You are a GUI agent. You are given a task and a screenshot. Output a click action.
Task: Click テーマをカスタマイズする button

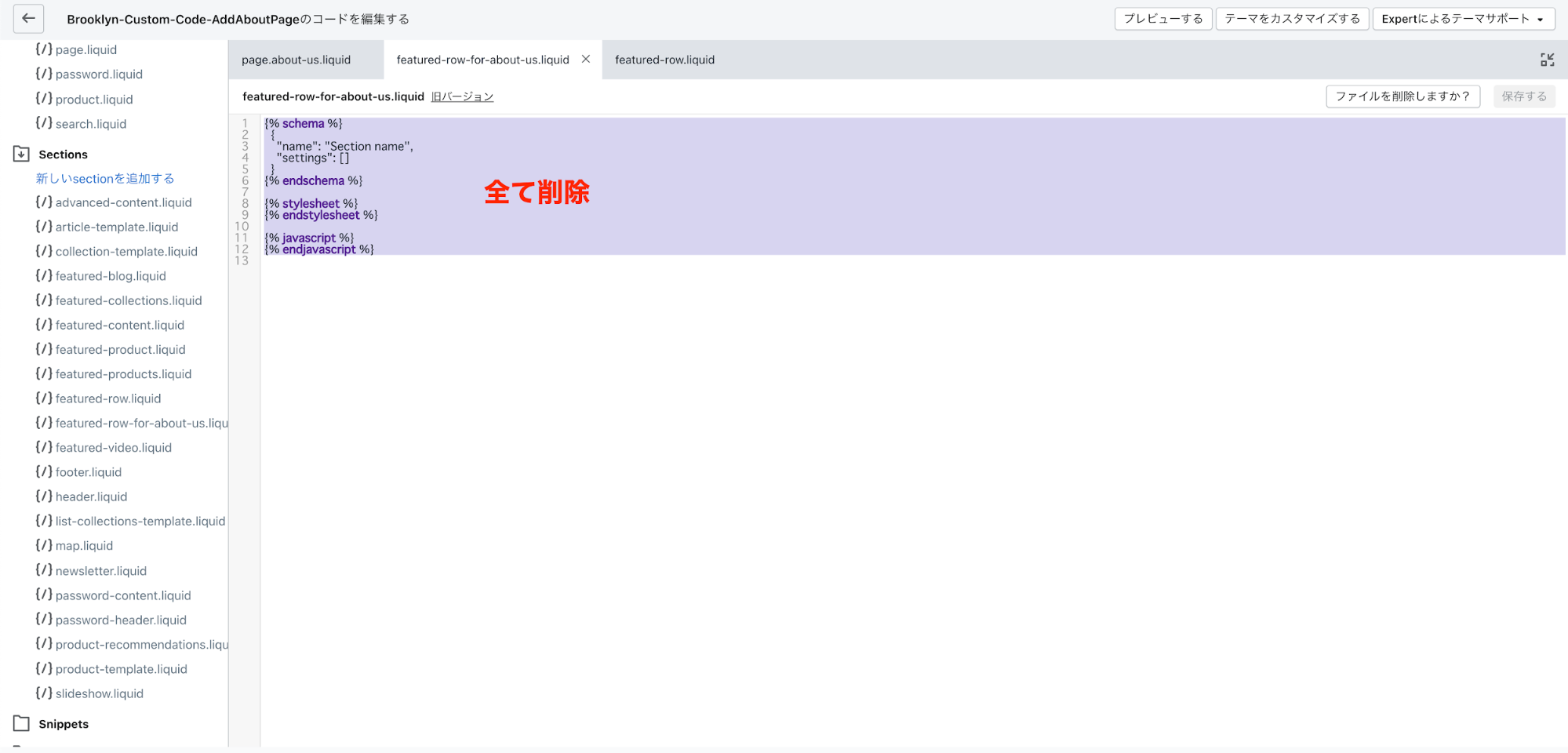(1292, 19)
